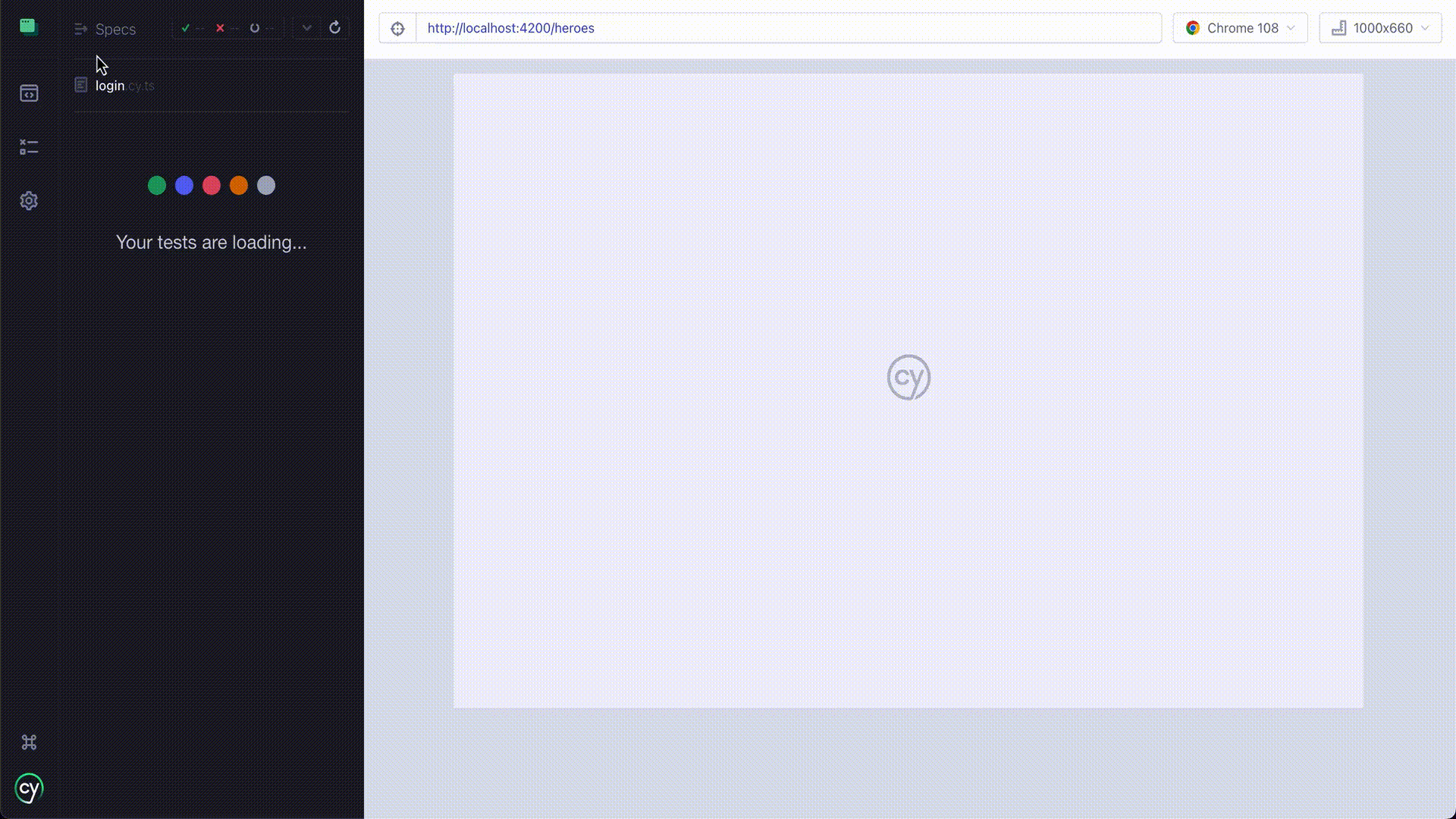Click the selector playground crosshair icon

(x=397, y=29)
